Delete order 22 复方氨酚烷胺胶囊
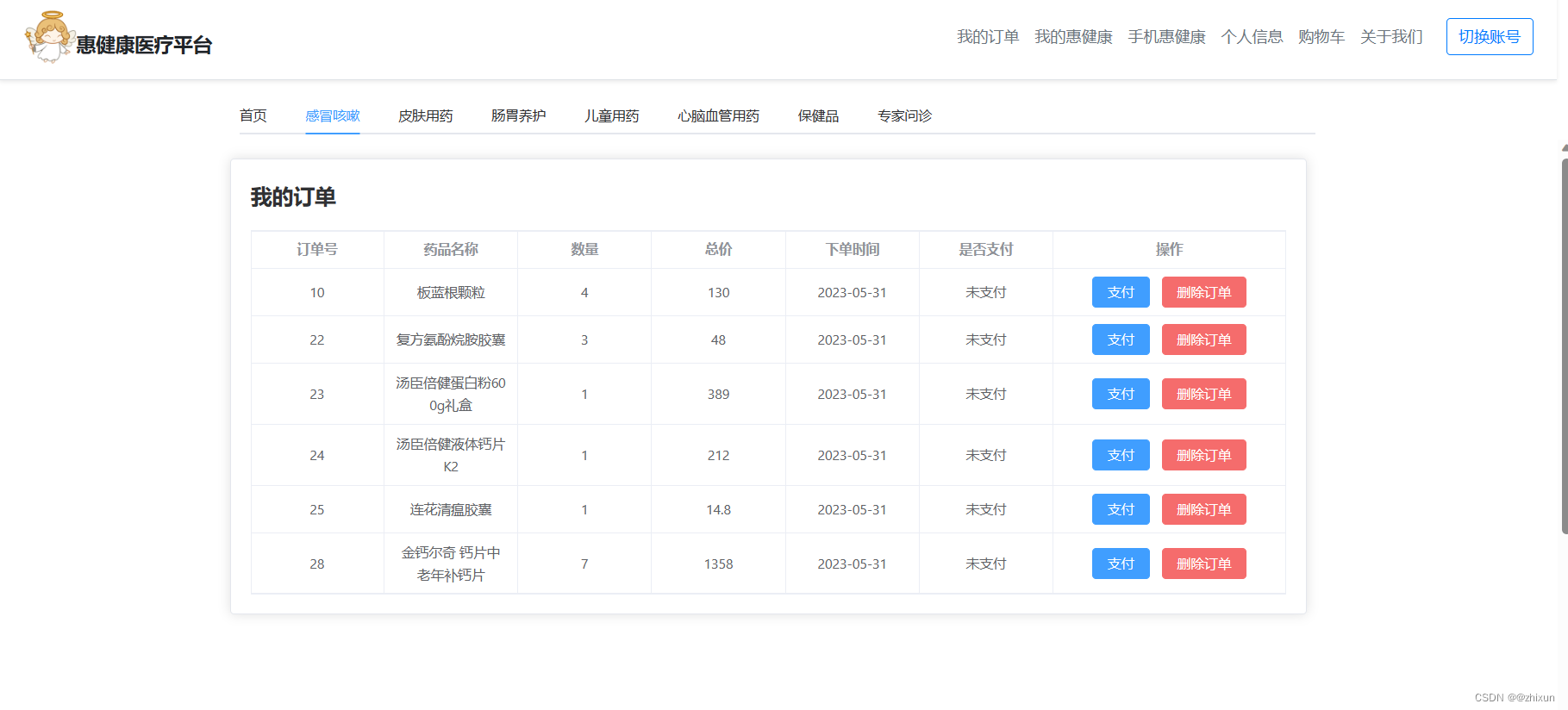The image size is (1568, 710). (x=1204, y=339)
